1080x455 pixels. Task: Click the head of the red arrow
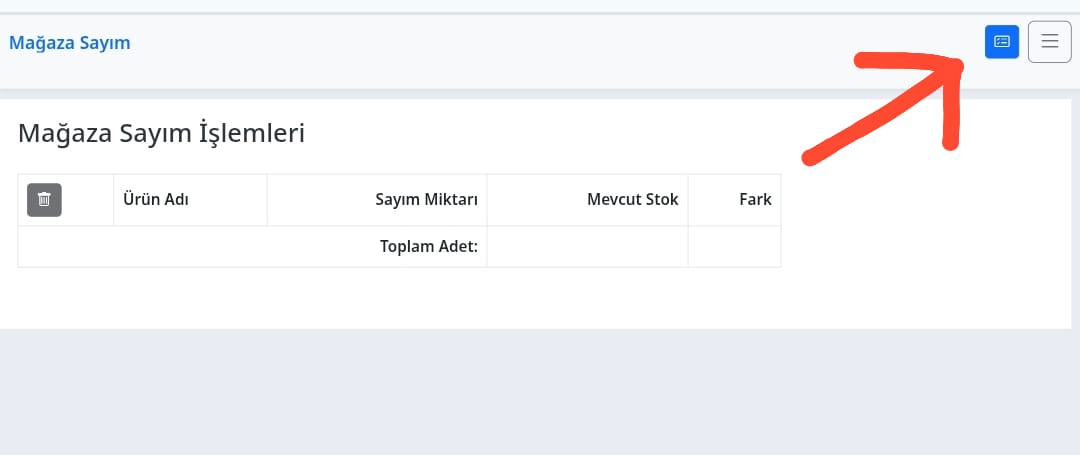[x=955, y=66]
